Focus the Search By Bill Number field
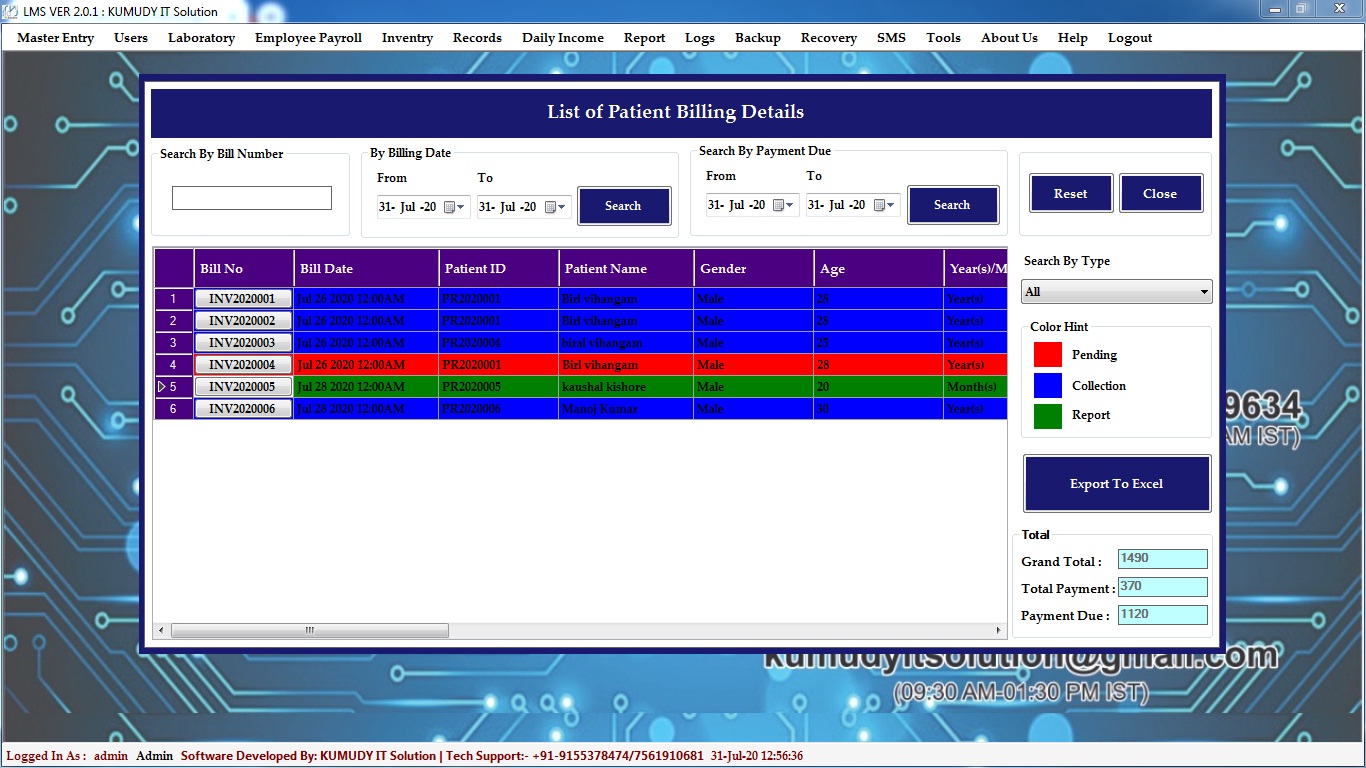Viewport: 1366px width, 768px height. (x=251, y=198)
